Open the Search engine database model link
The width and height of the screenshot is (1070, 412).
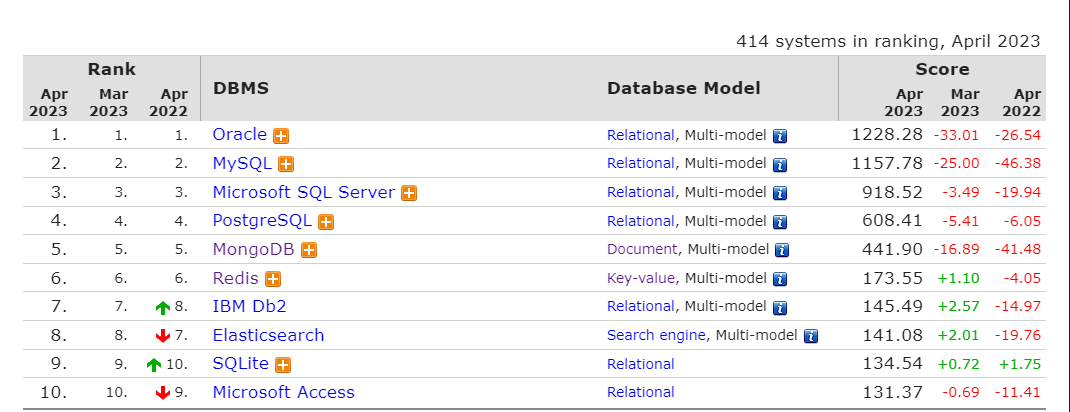click(656, 335)
